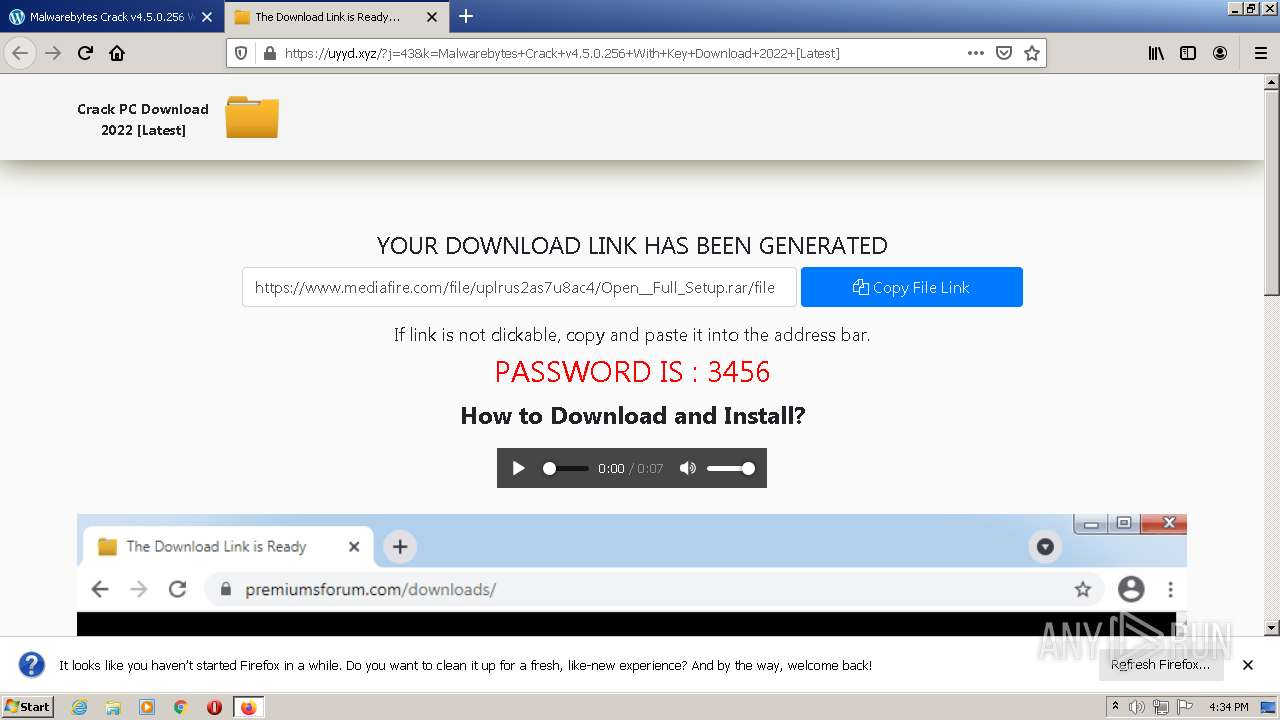Mute the audio player

click(x=688, y=468)
